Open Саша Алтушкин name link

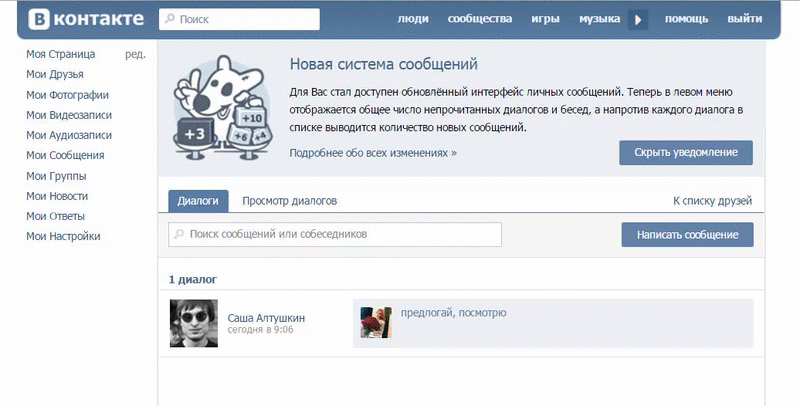point(266,318)
